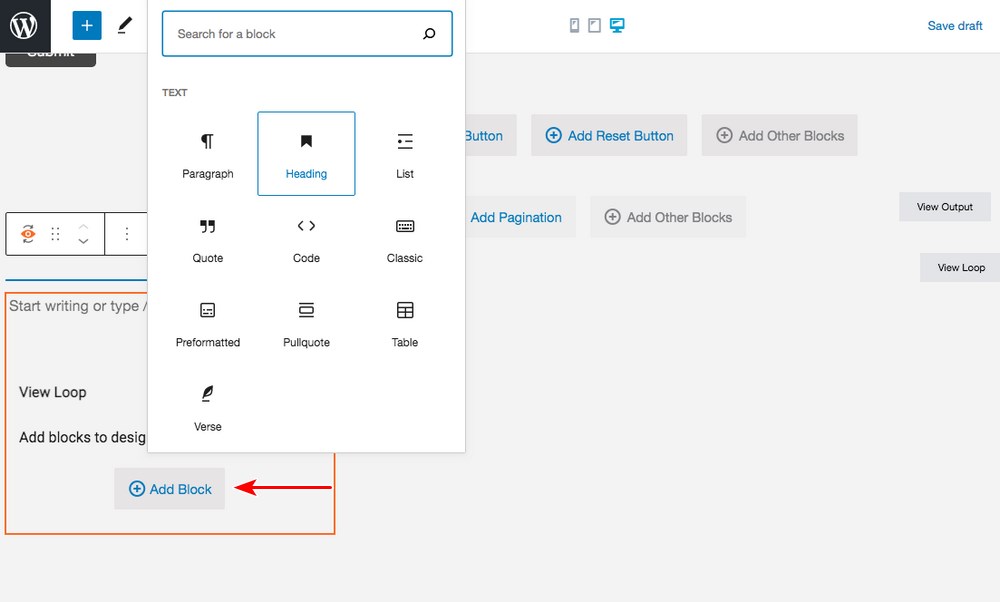
Task: Click Add Other Blocks beside Add Reset Button
Action: (779, 135)
